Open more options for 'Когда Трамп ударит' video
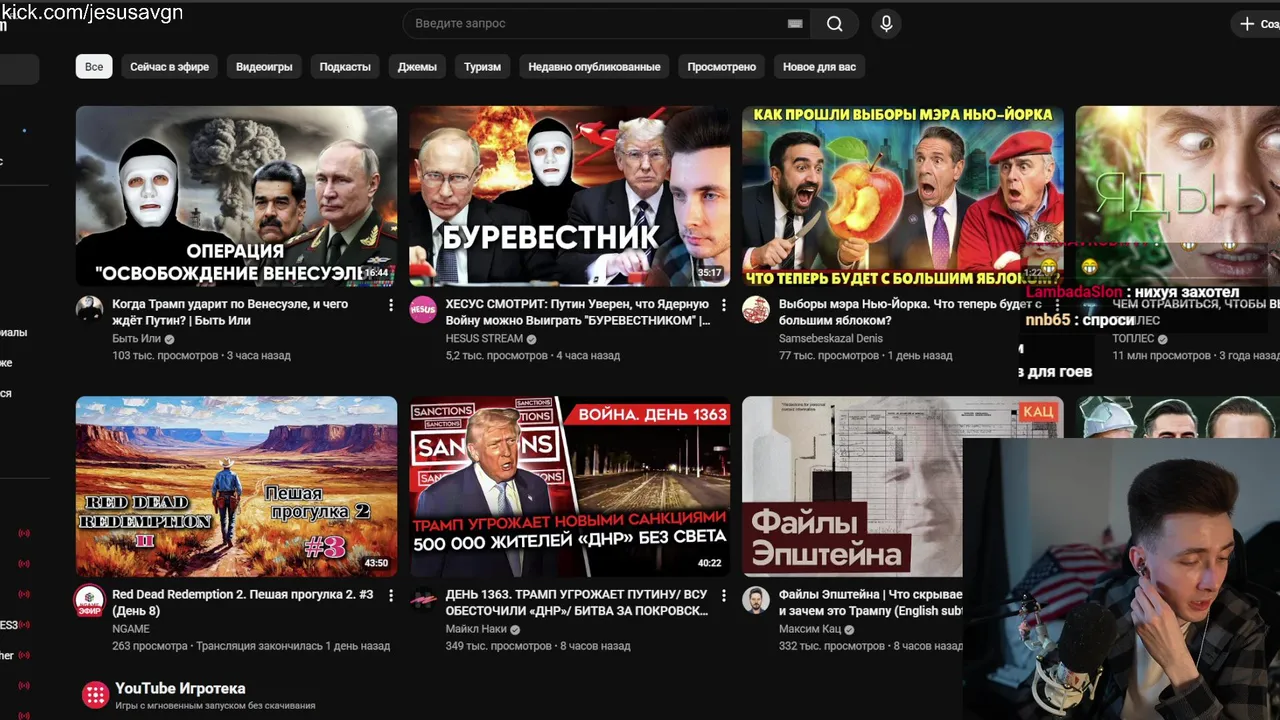This screenshot has width=1280, height=720. point(391,305)
